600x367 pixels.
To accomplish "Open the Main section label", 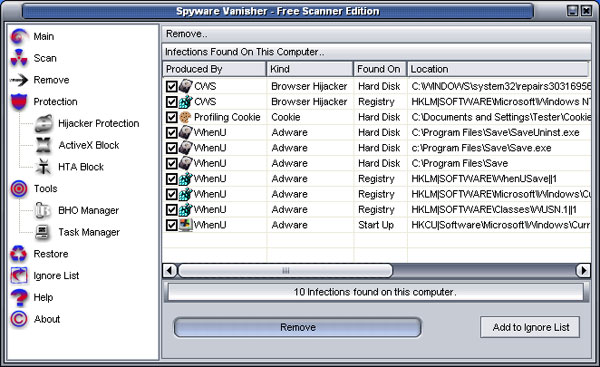I will [44, 36].
